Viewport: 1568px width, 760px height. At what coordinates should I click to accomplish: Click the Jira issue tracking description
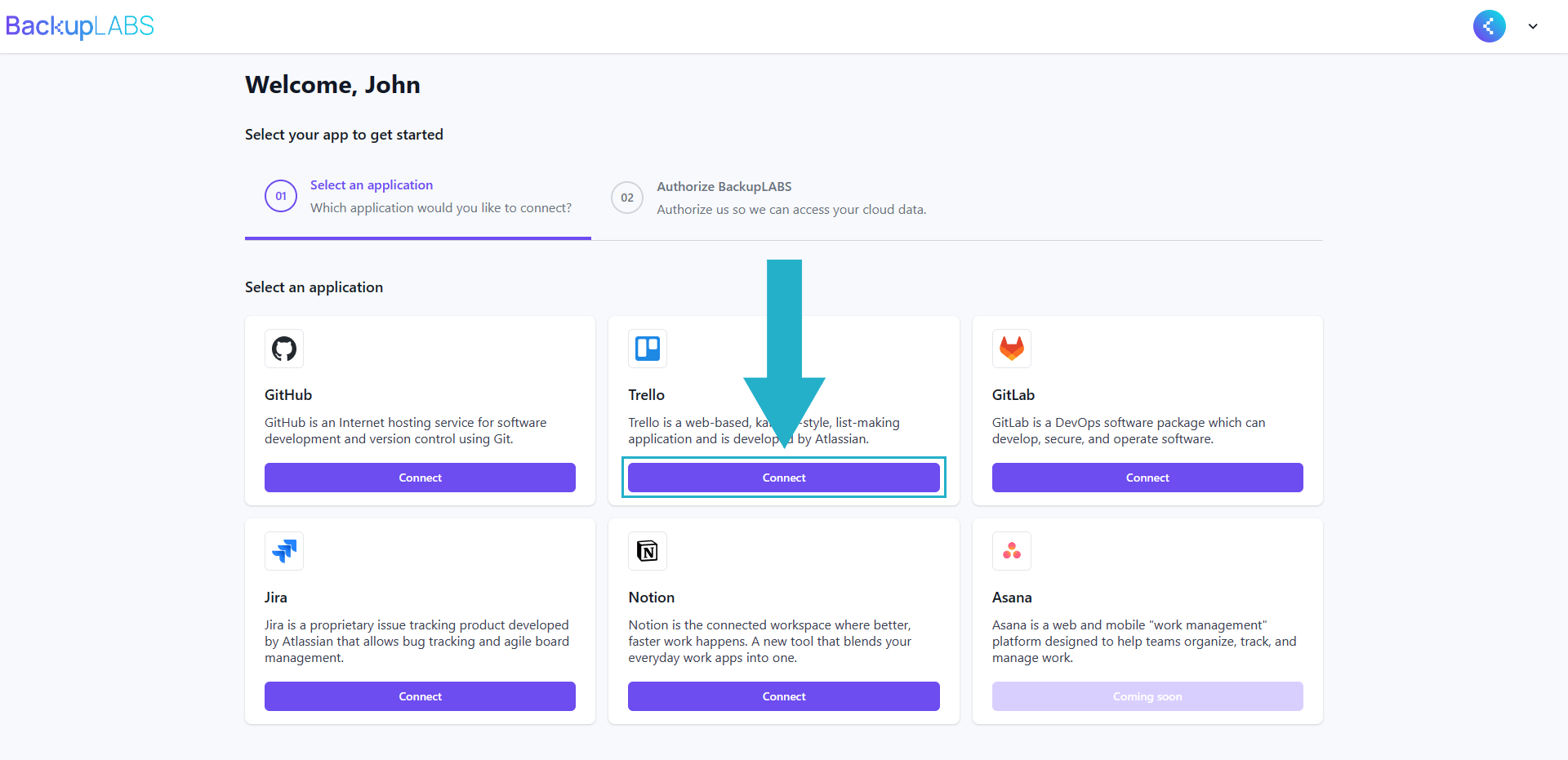[x=416, y=642]
